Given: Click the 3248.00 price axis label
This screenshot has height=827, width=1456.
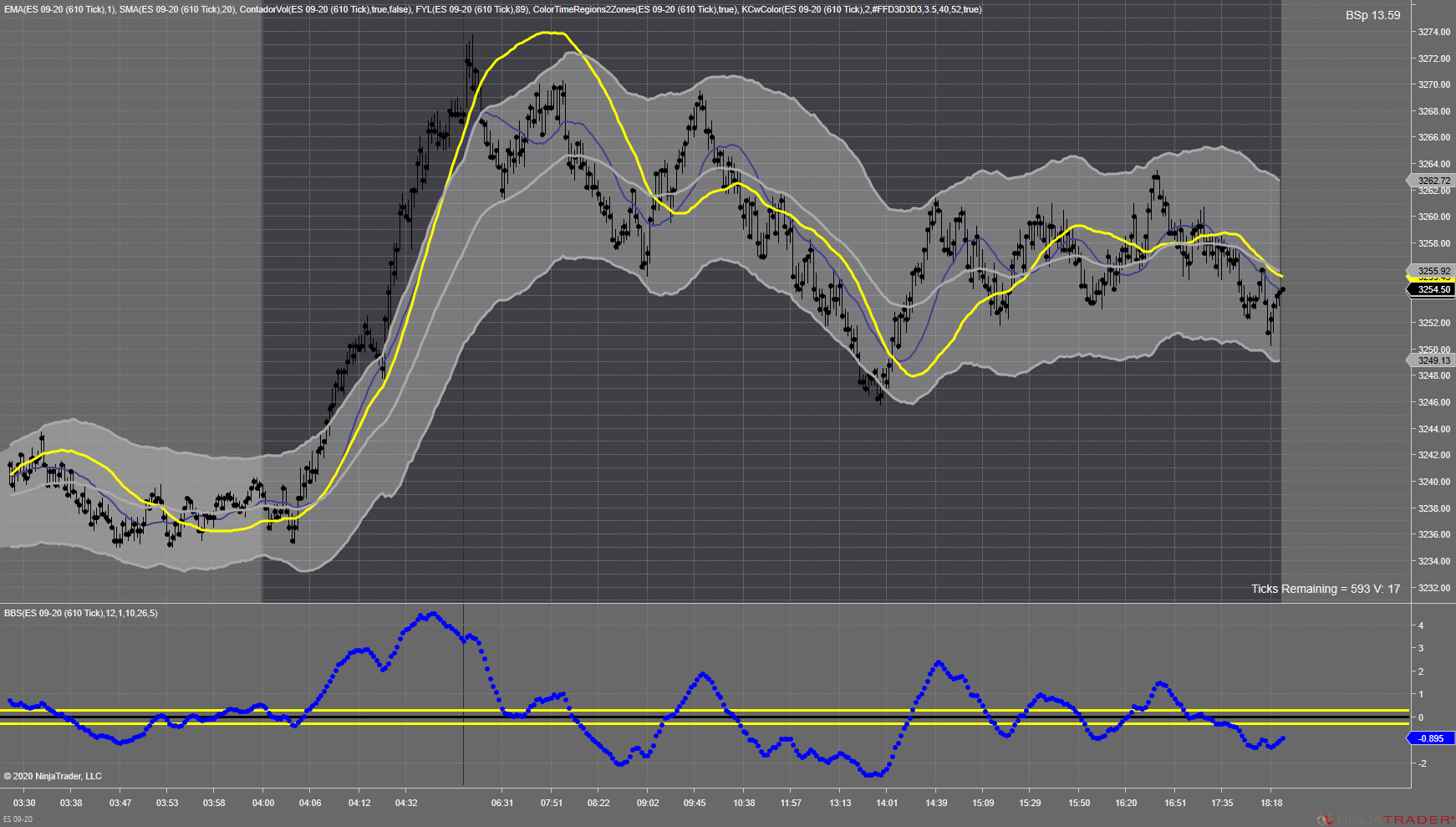Looking at the screenshot, I should [1434, 376].
